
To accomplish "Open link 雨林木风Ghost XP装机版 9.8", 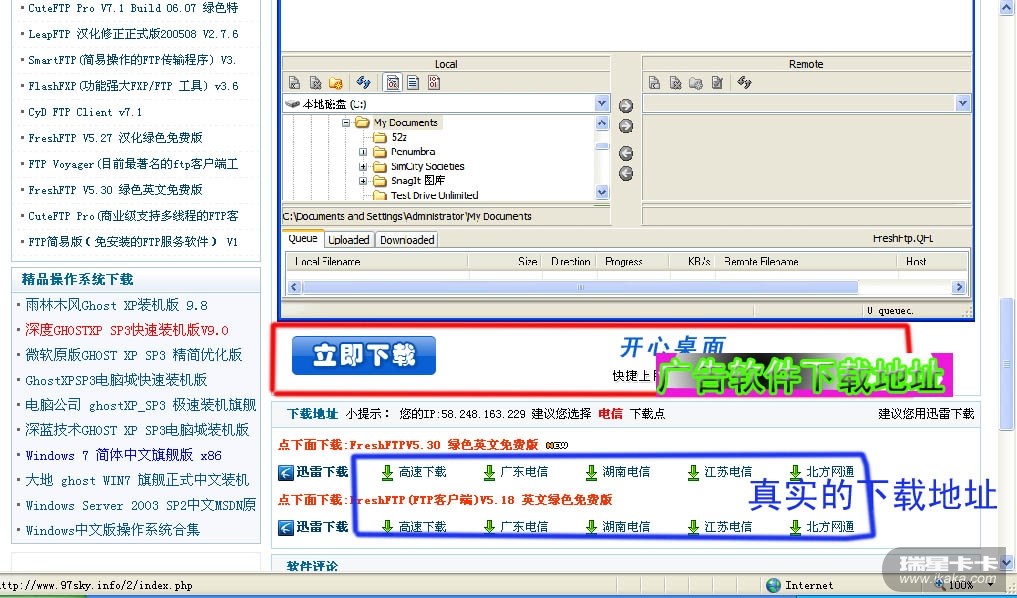I will point(116,305).
